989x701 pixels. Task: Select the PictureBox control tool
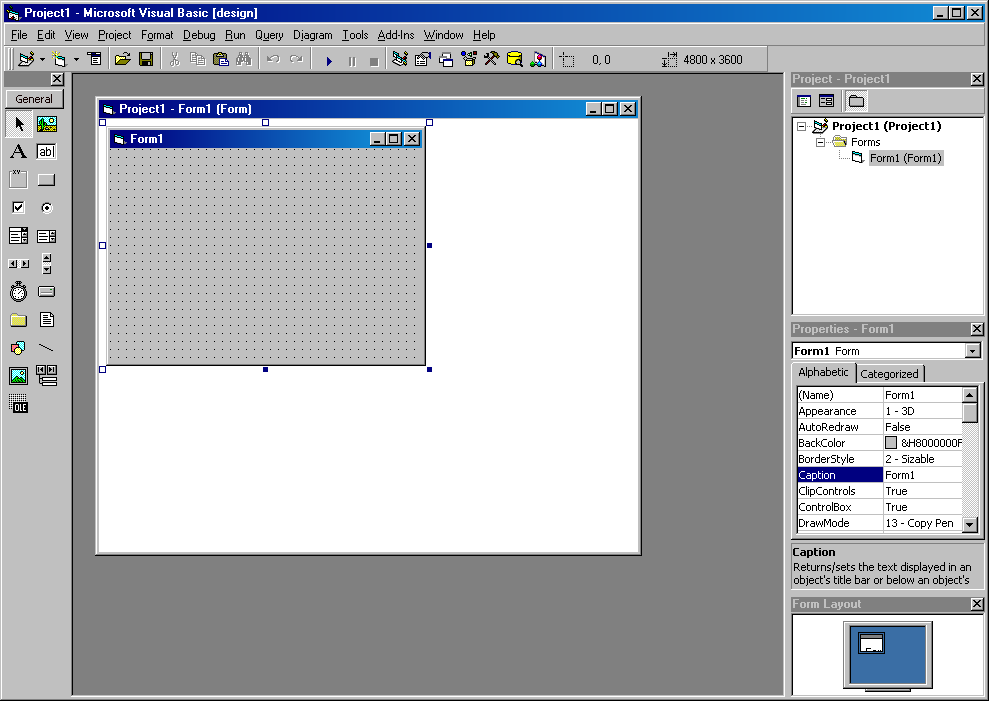[x=47, y=124]
